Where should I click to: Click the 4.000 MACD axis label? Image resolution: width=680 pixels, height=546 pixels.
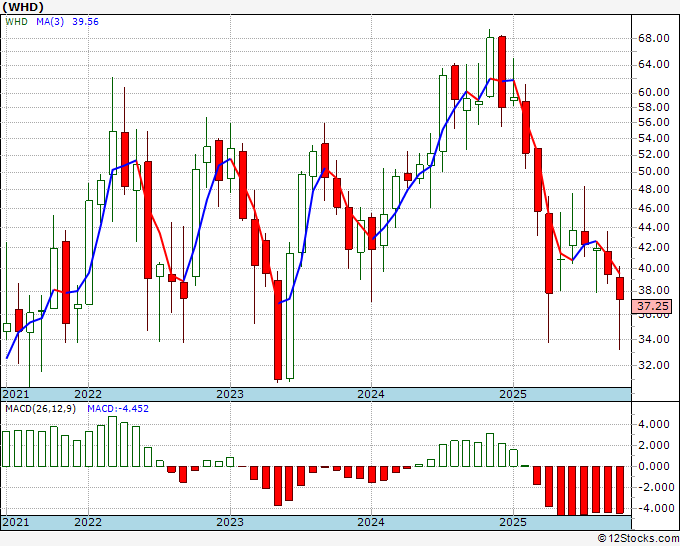click(x=654, y=424)
